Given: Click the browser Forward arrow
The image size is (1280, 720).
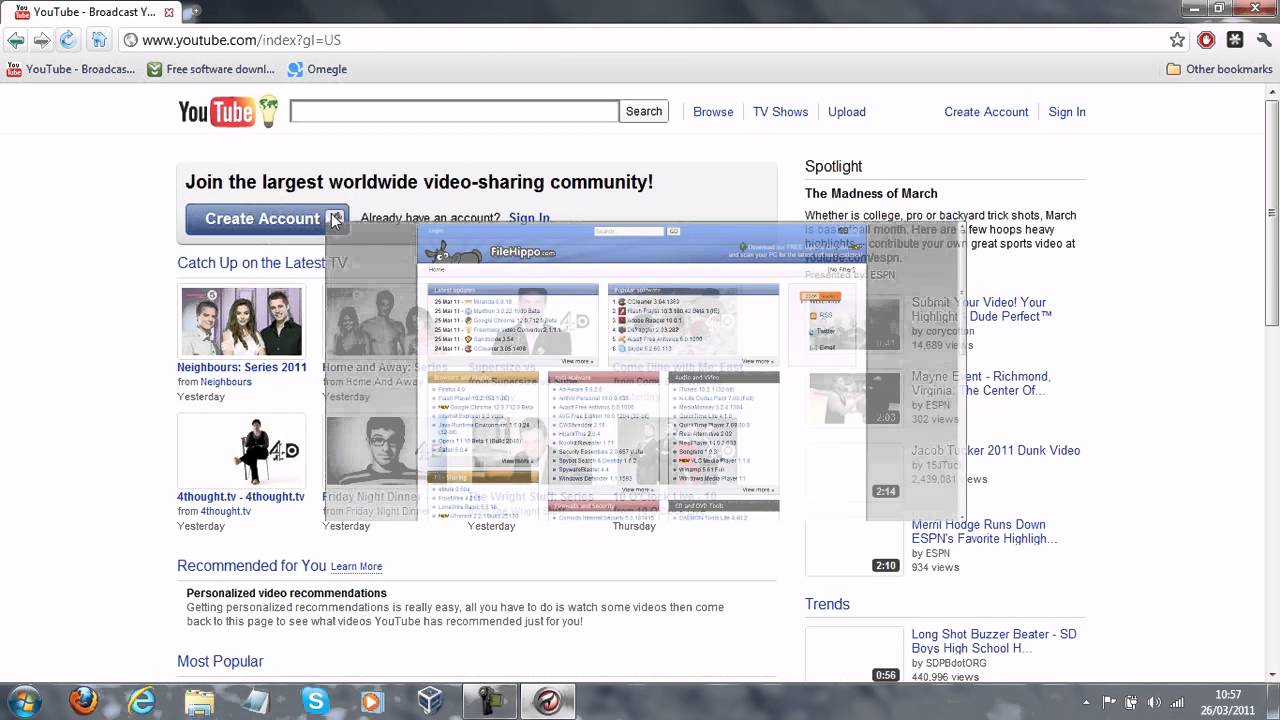Looking at the screenshot, I should (41, 40).
